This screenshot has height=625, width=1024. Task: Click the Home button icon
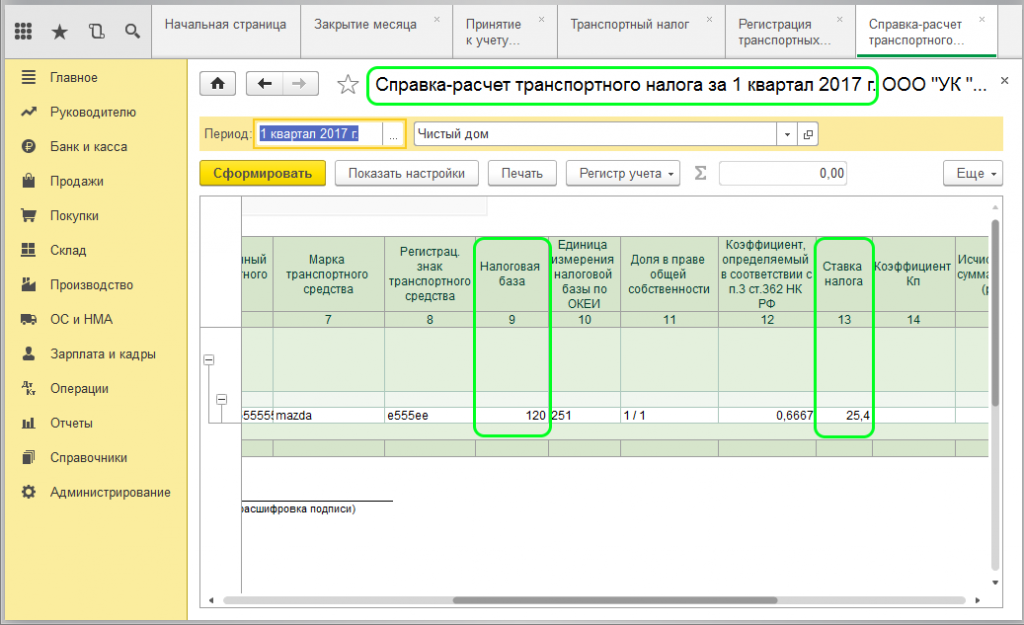click(219, 84)
